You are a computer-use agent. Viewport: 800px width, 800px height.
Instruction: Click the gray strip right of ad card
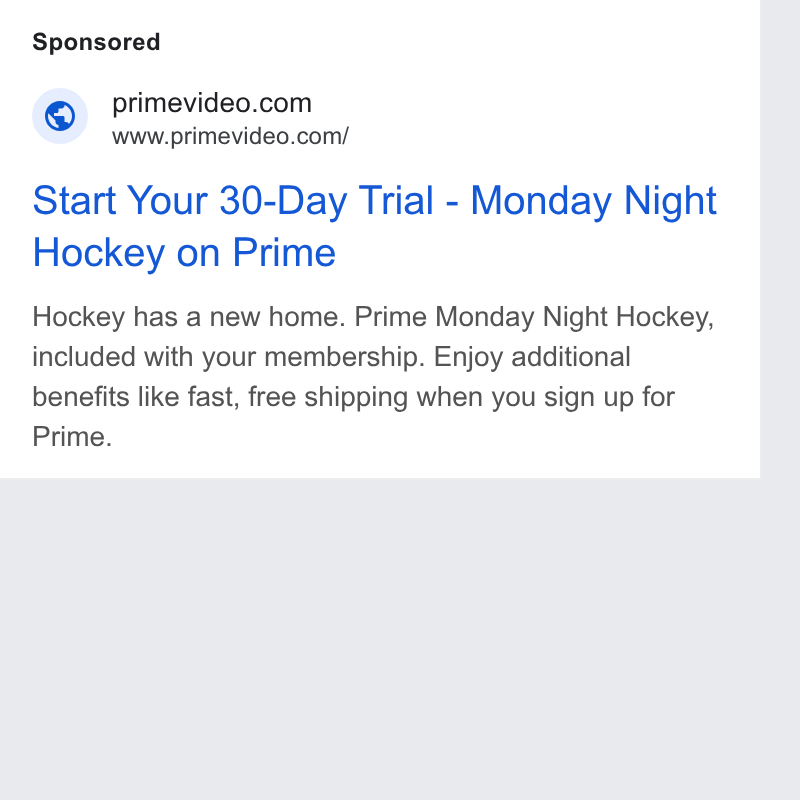tap(780, 239)
